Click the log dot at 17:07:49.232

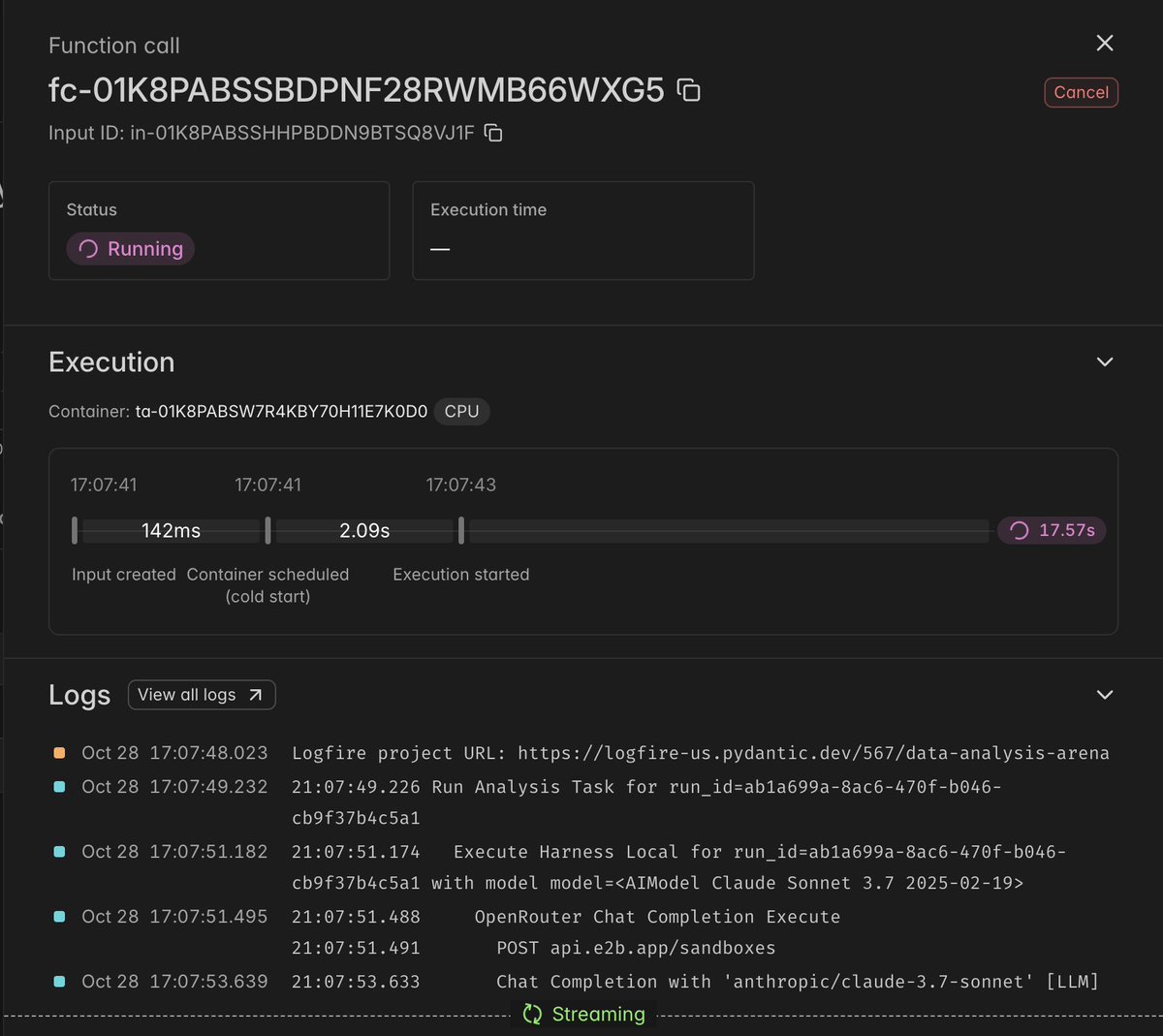(59, 787)
